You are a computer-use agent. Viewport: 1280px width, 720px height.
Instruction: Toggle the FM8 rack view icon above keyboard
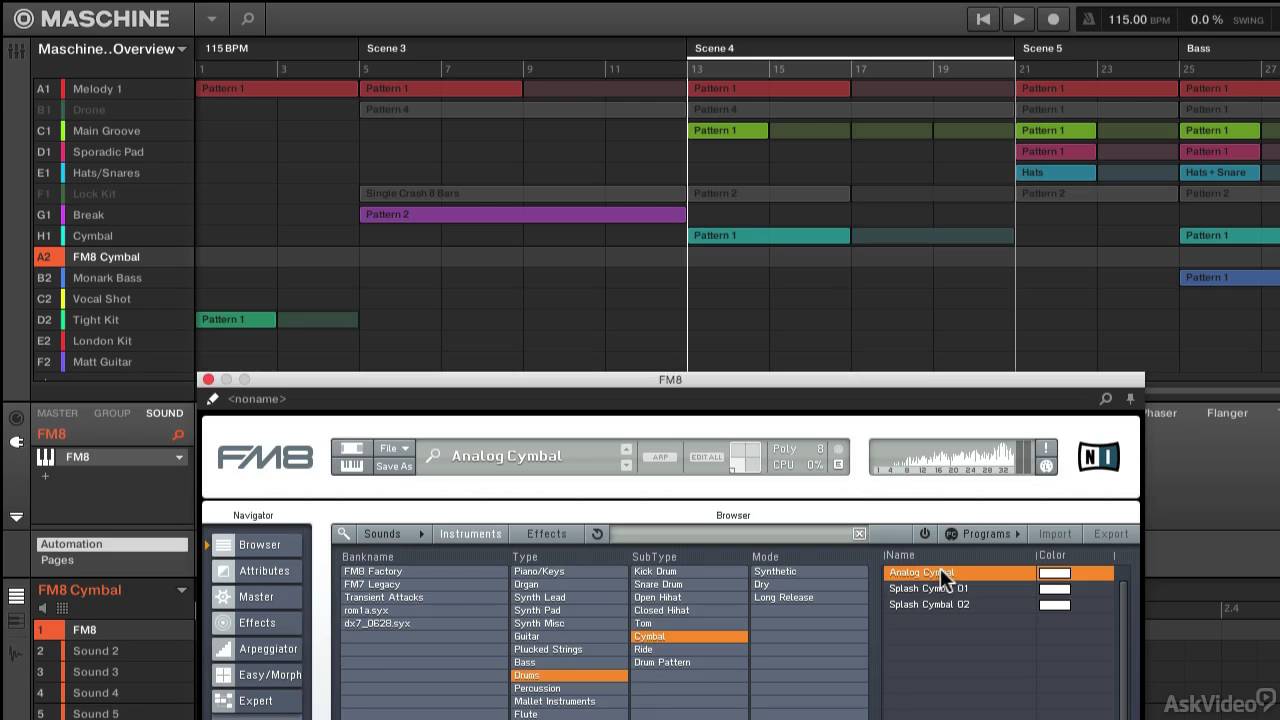pos(352,448)
